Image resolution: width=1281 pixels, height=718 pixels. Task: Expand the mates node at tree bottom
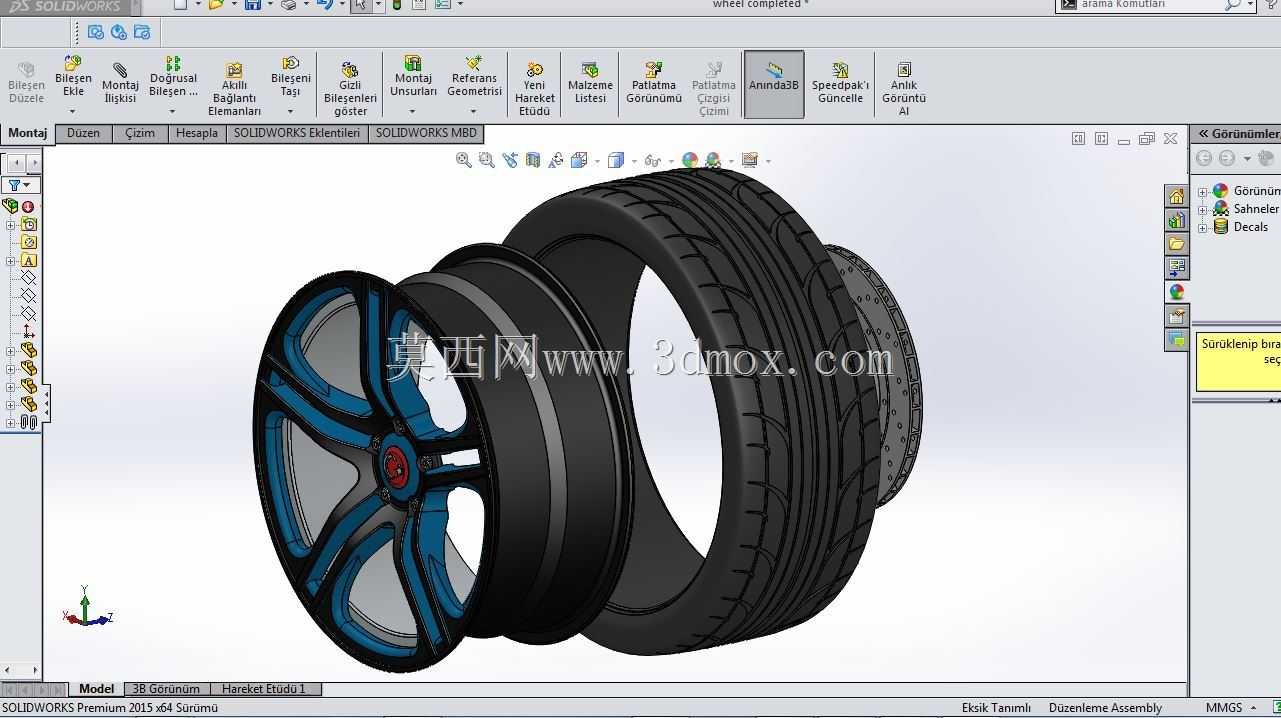(x=10, y=423)
